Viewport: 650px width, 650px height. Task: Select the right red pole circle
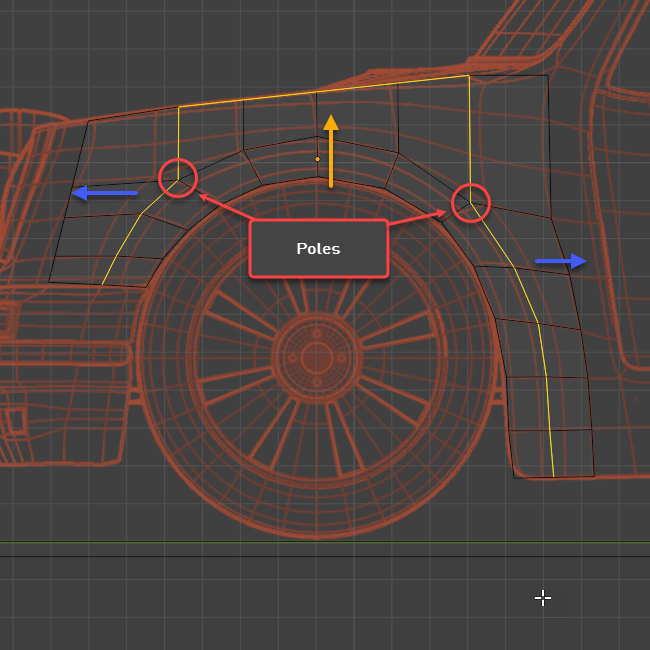[x=470, y=203]
